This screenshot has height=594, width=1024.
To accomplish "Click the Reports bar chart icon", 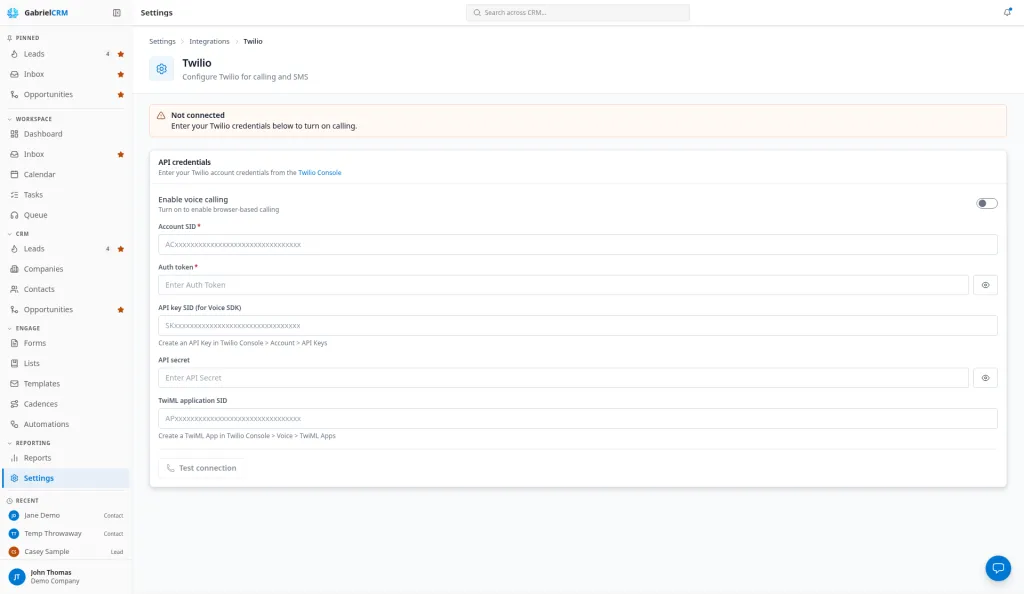I will click(14, 458).
